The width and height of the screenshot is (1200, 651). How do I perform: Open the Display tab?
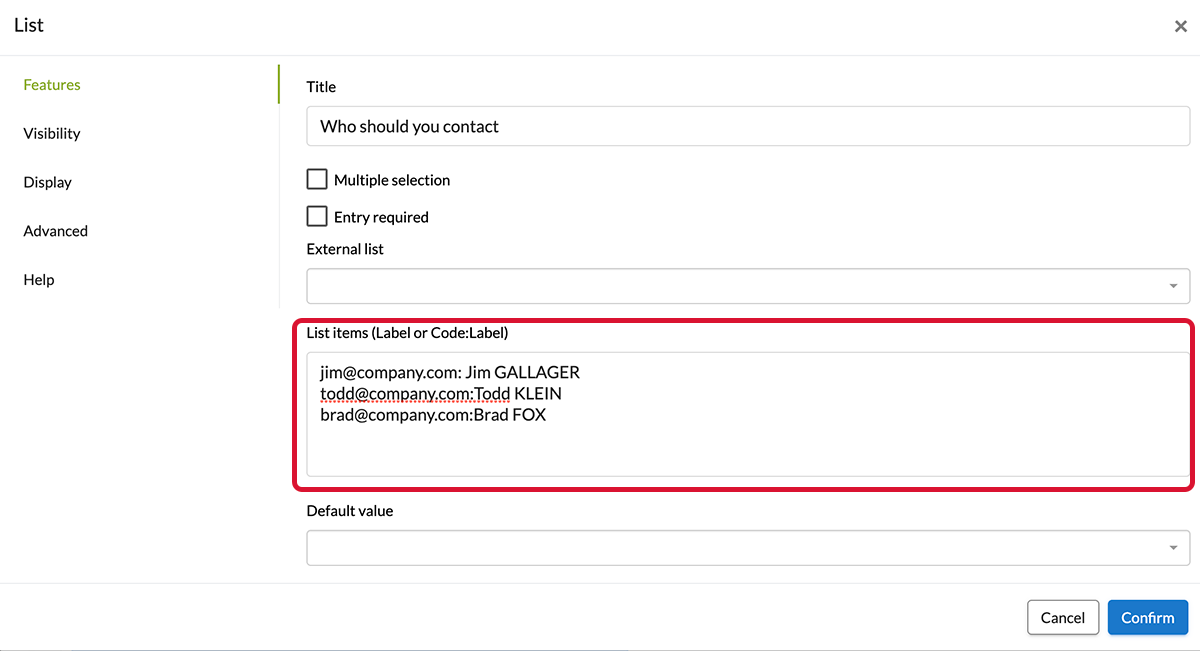coord(48,183)
